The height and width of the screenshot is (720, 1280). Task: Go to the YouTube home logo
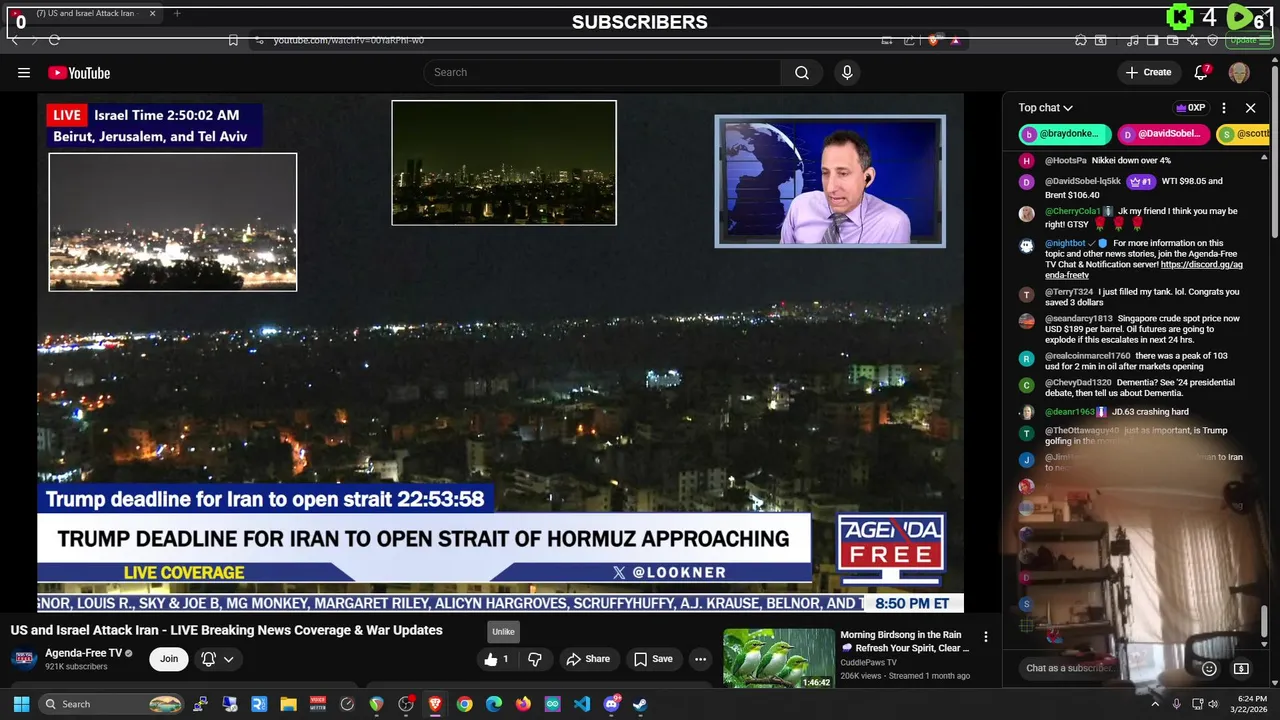[x=79, y=72]
